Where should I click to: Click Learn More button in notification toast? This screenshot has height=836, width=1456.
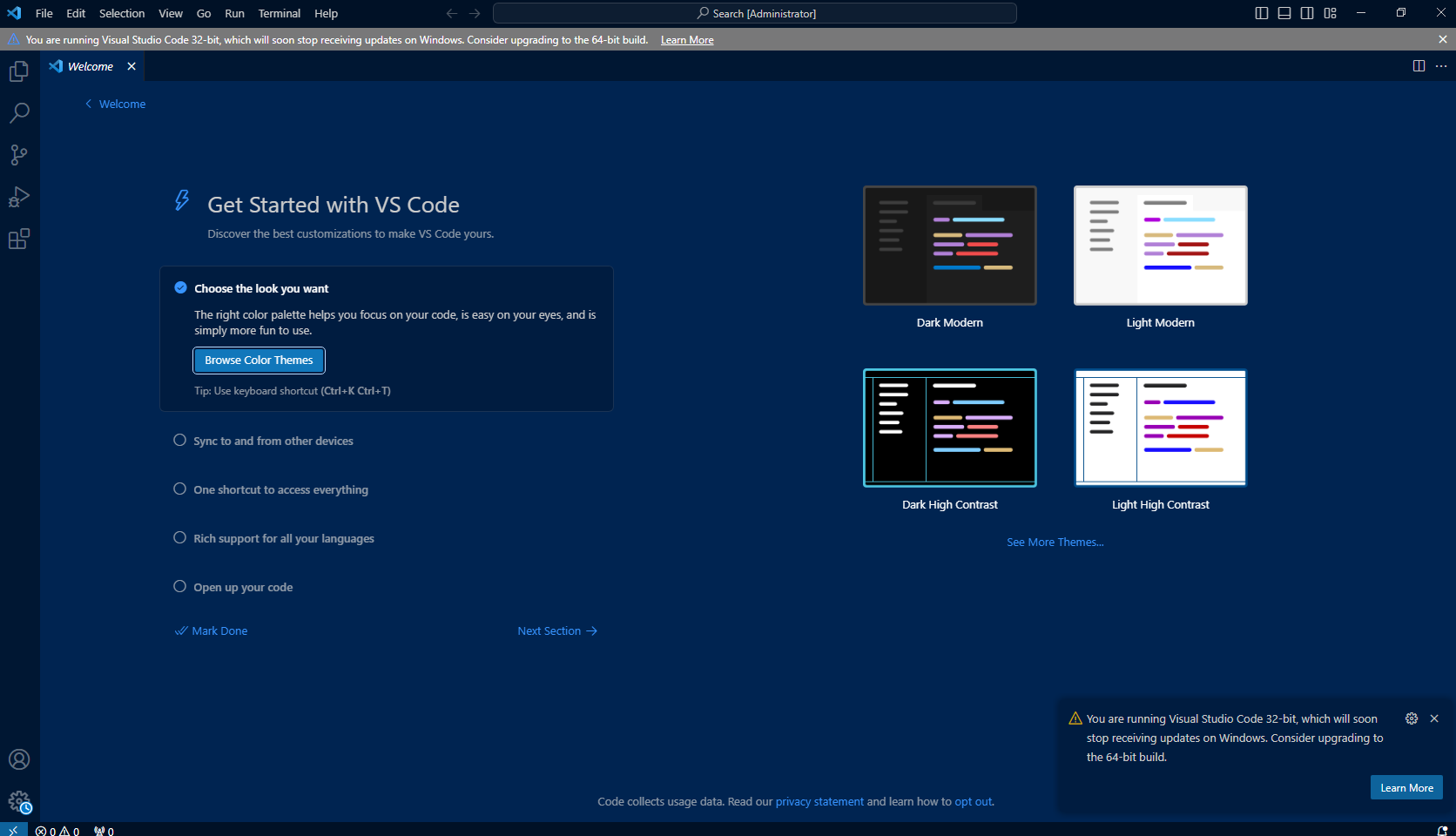(1406, 787)
